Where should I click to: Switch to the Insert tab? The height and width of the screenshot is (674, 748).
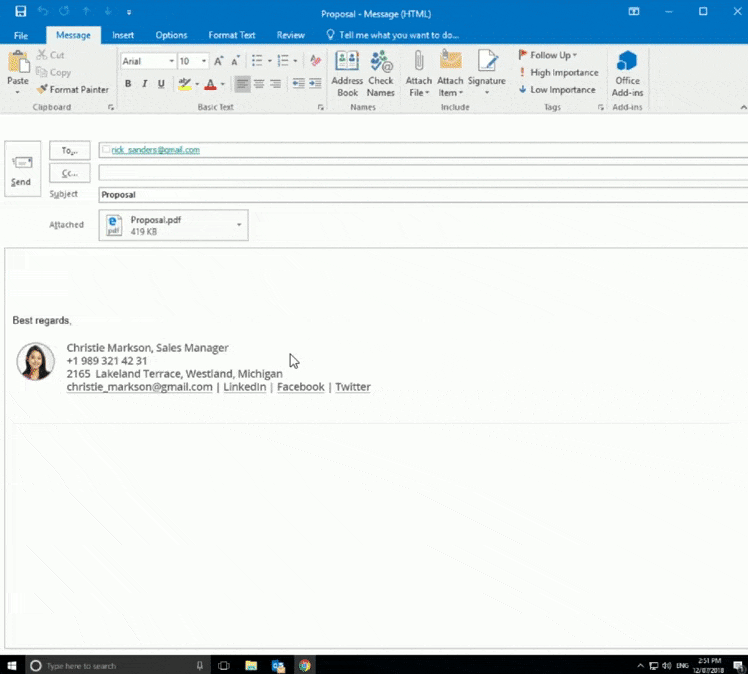123,35
